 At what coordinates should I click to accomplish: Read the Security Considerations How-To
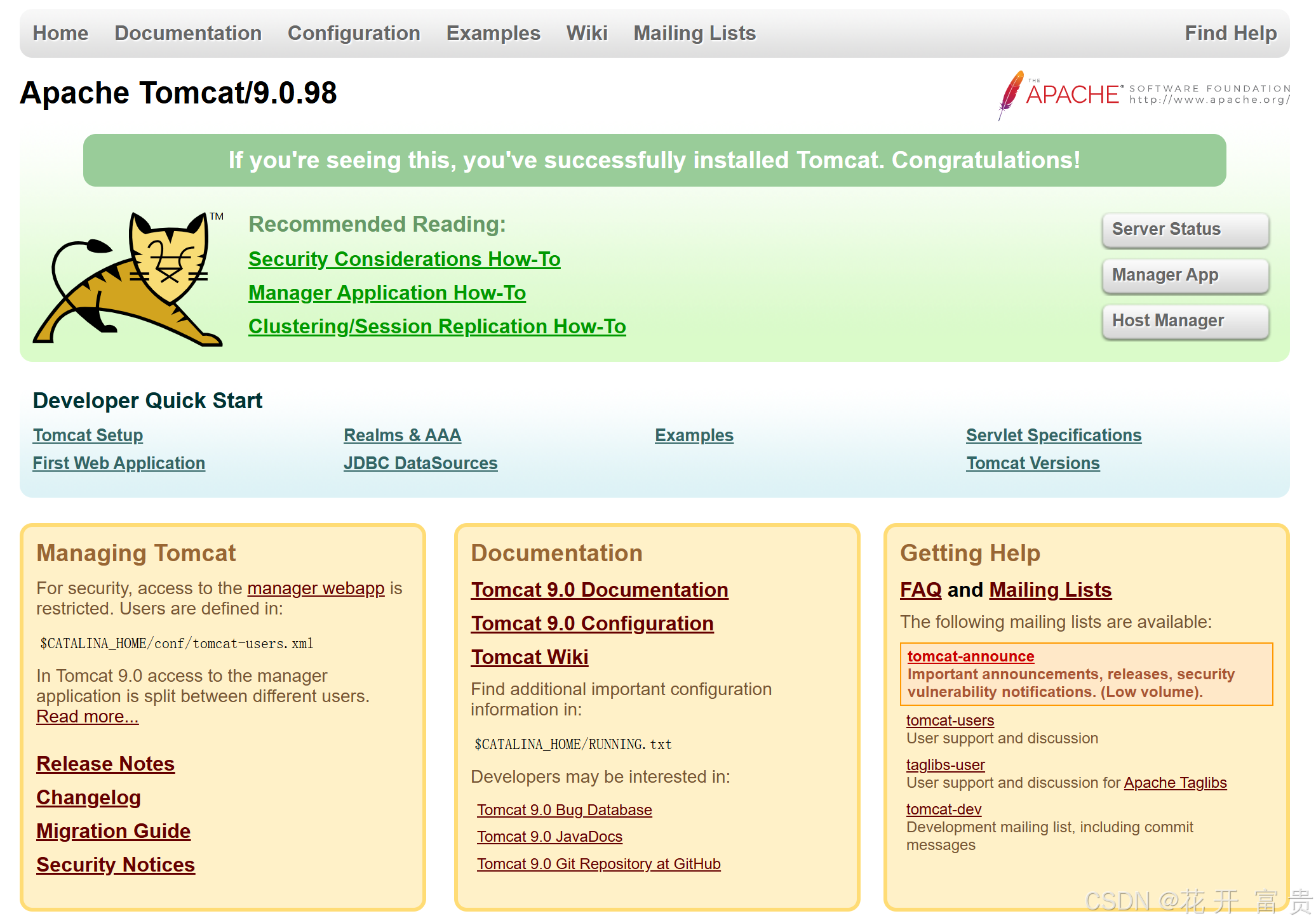[x=404, y=259]
